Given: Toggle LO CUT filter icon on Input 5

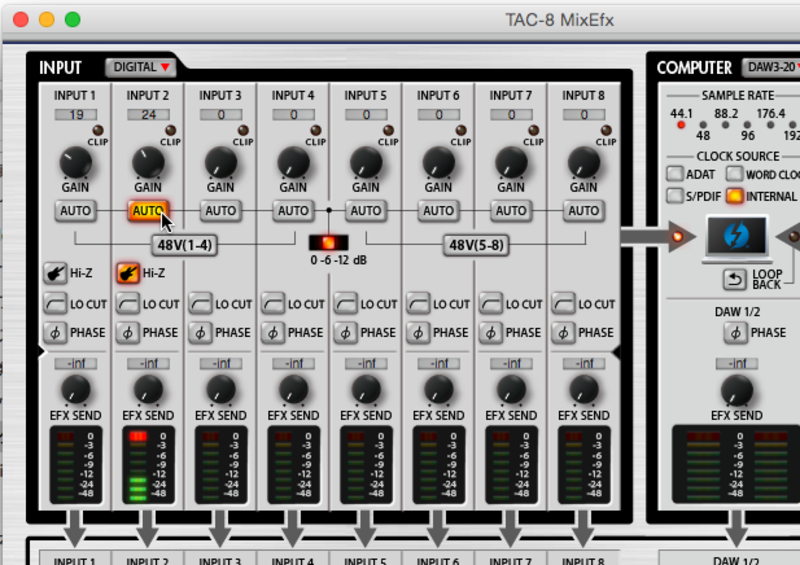Looking at the screenshot, I should click(x=345, y=304).
